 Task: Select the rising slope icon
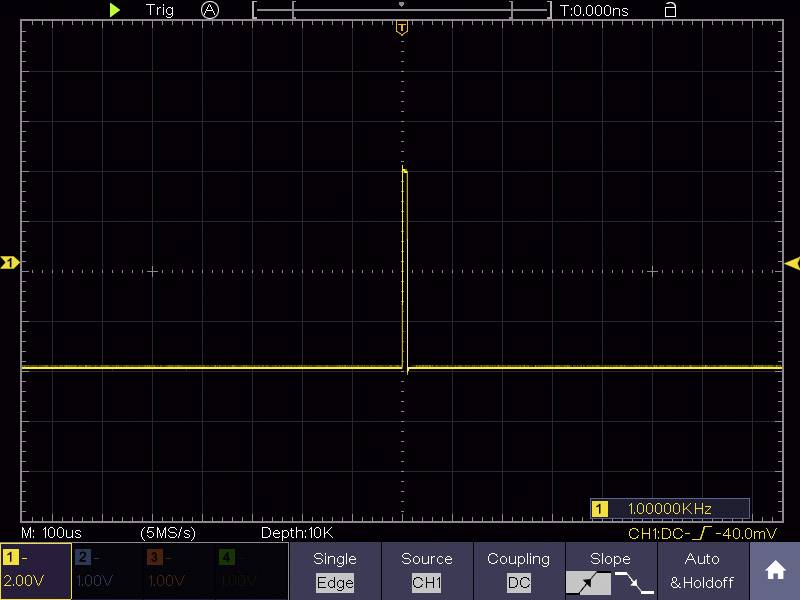(x=588, y=582)
